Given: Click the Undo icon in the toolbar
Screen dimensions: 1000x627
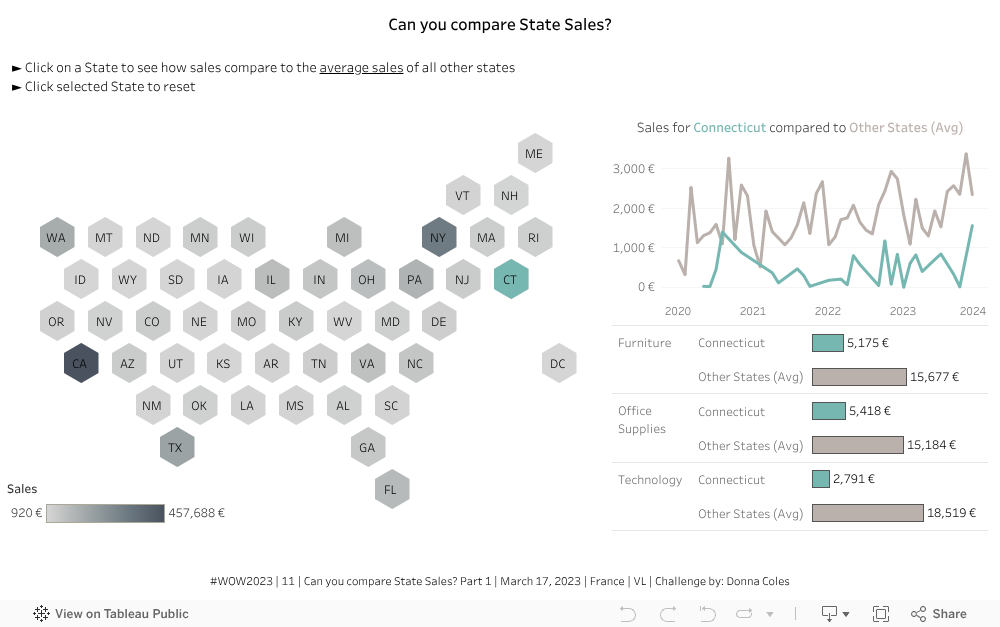Looking at the screenshot, I should click(x=628, y=614).
